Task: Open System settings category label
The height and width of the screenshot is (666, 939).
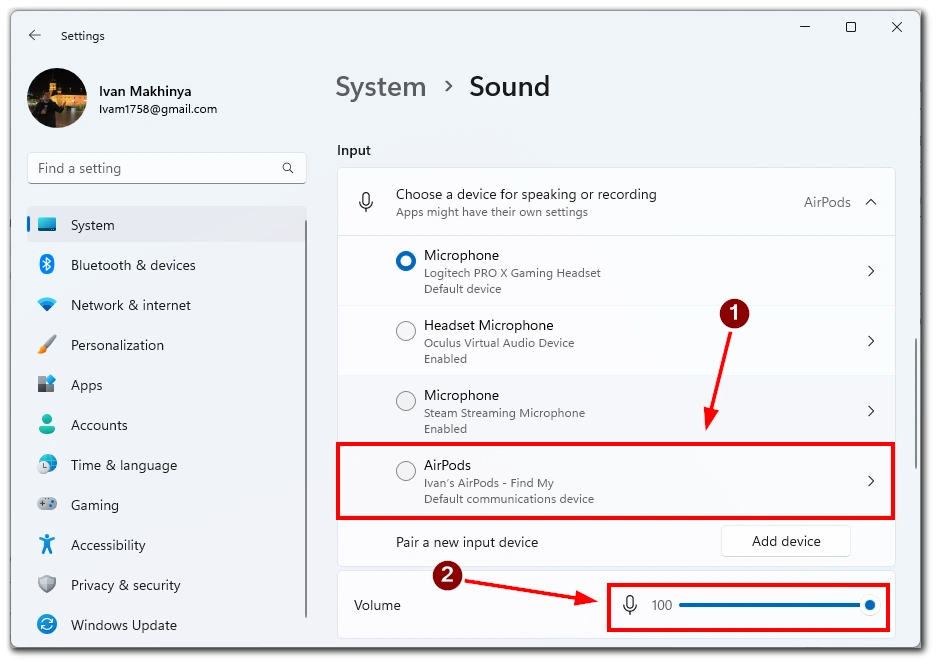Action: 93,225
